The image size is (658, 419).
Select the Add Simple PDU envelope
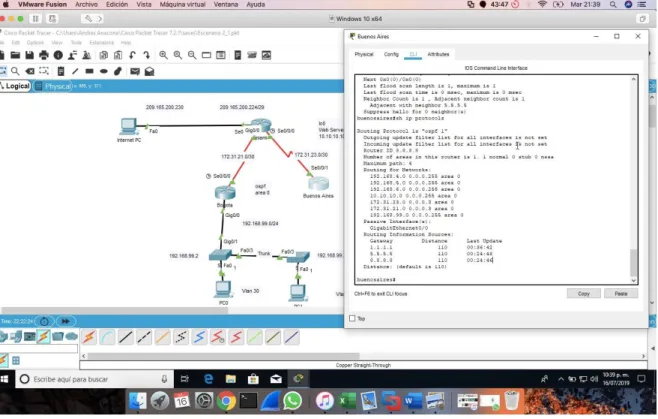135,71
